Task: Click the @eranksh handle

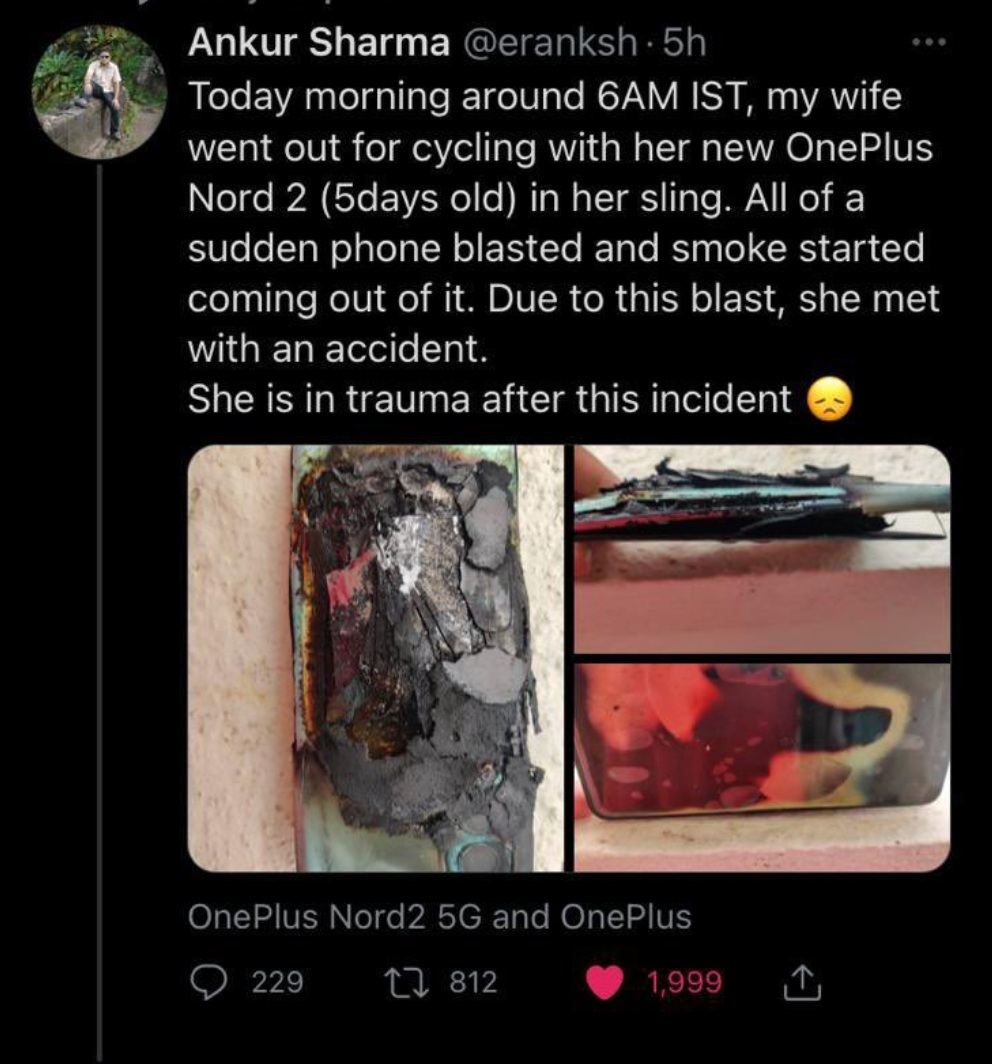Action: pos(547,42)
